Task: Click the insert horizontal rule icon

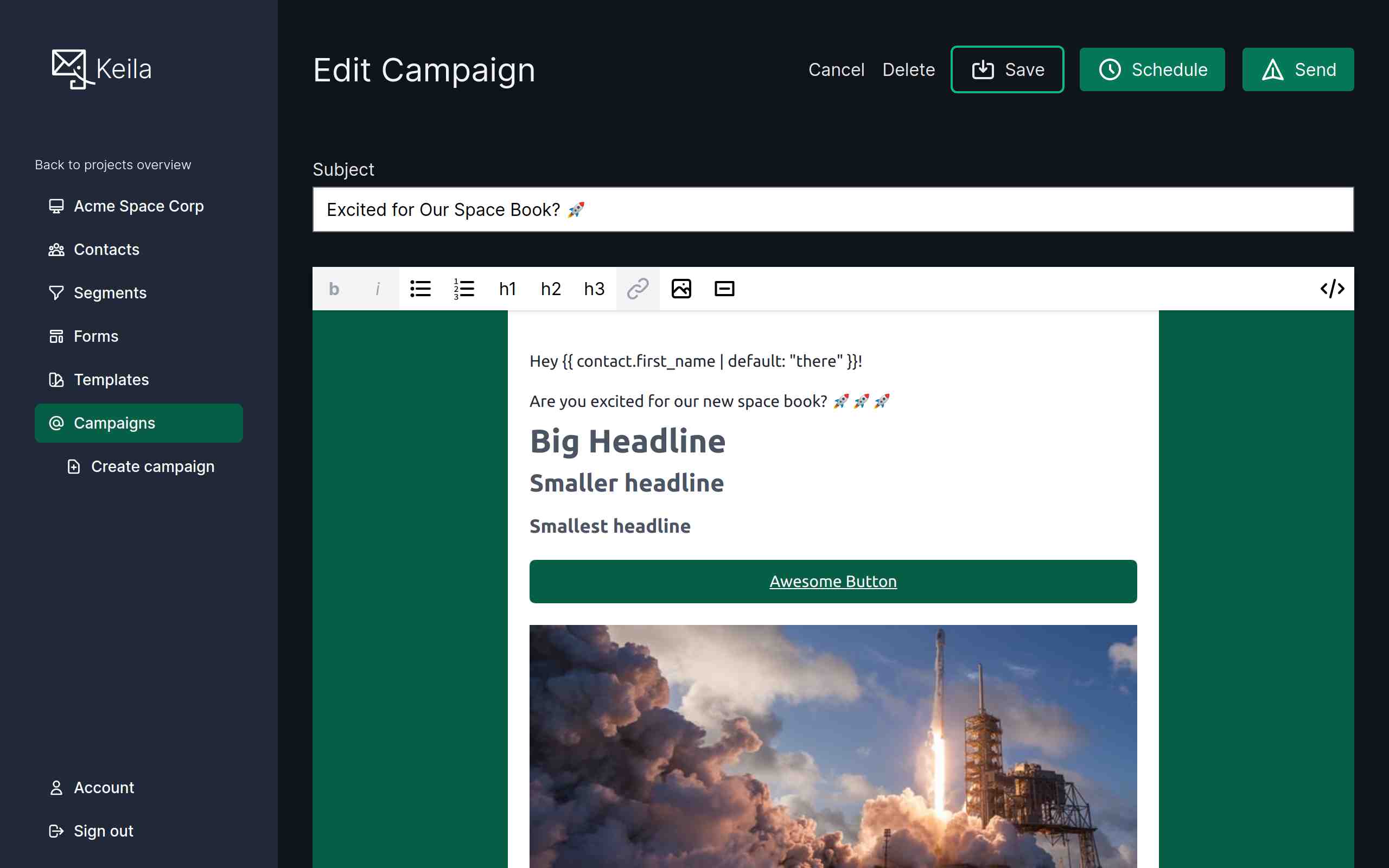Action: click(x=724, y=289)
